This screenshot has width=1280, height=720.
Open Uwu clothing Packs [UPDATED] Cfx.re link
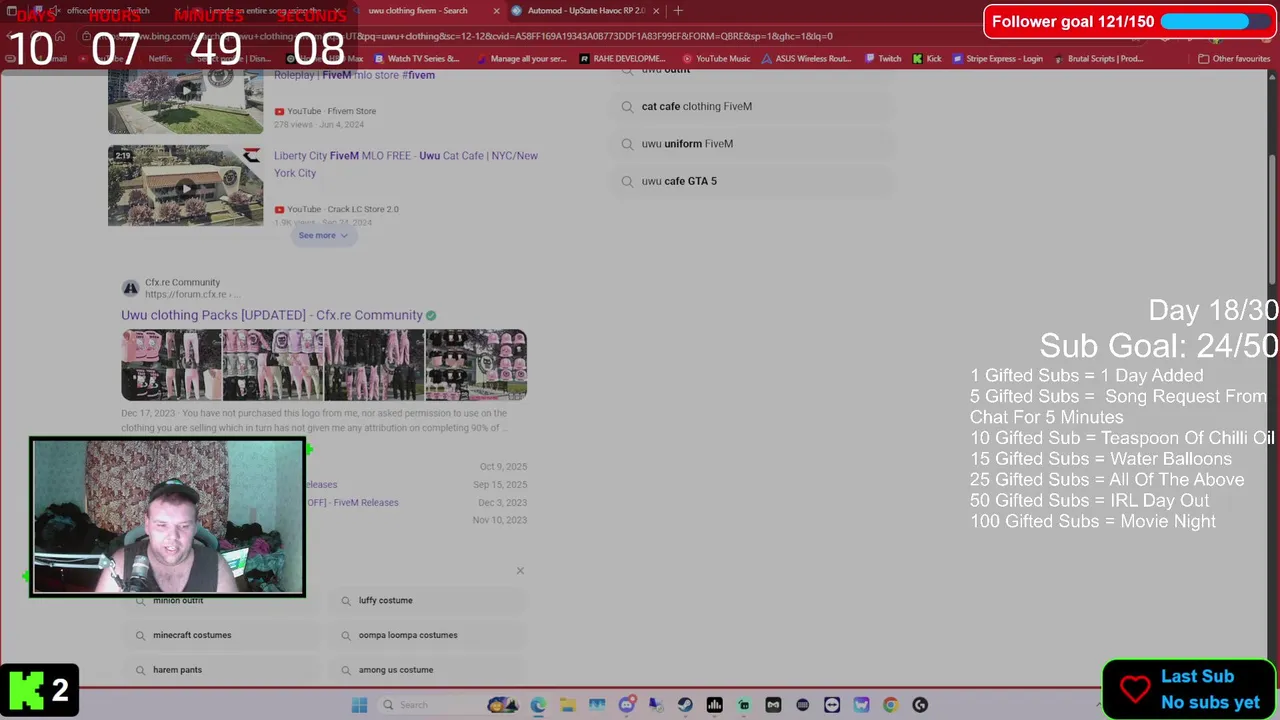pos(271,315)
